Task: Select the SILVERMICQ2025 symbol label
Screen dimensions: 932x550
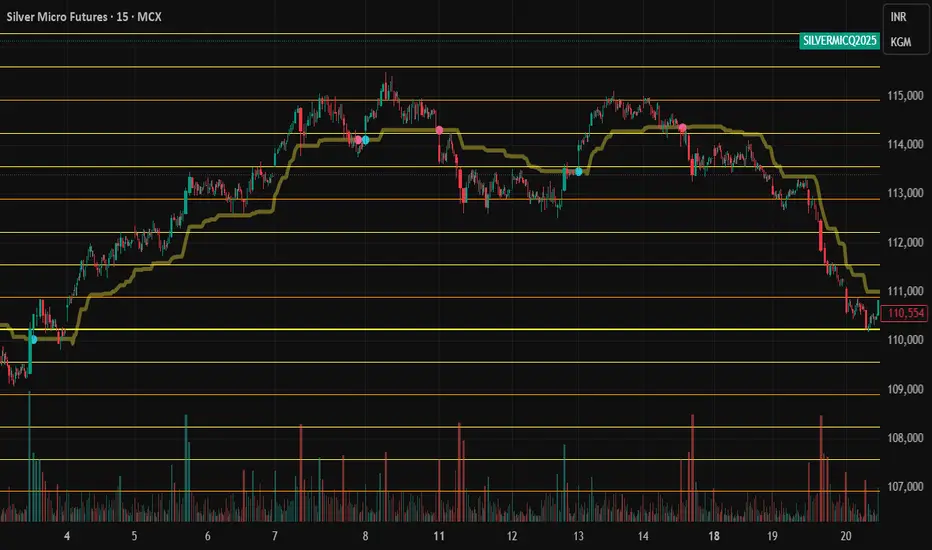Action: coord(839,41)
